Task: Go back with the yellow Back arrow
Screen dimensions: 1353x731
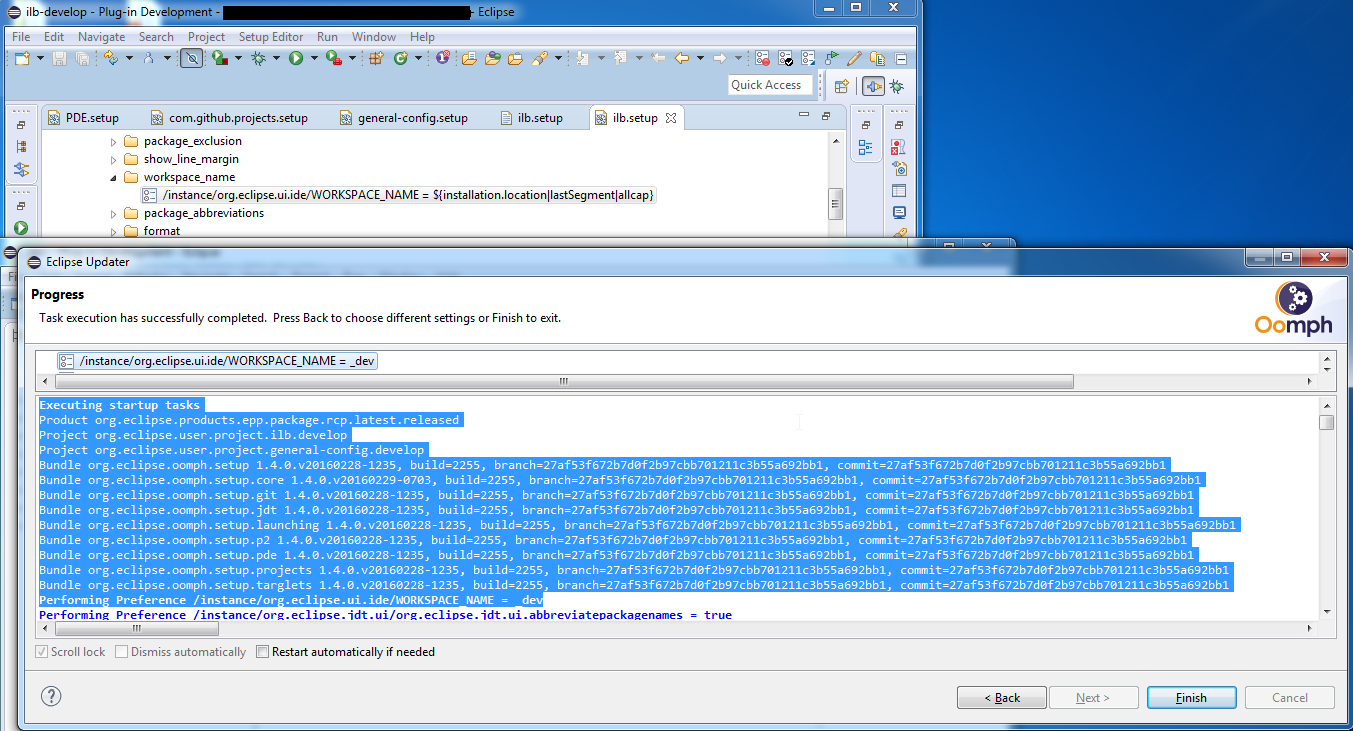Action: pos(682,58)
